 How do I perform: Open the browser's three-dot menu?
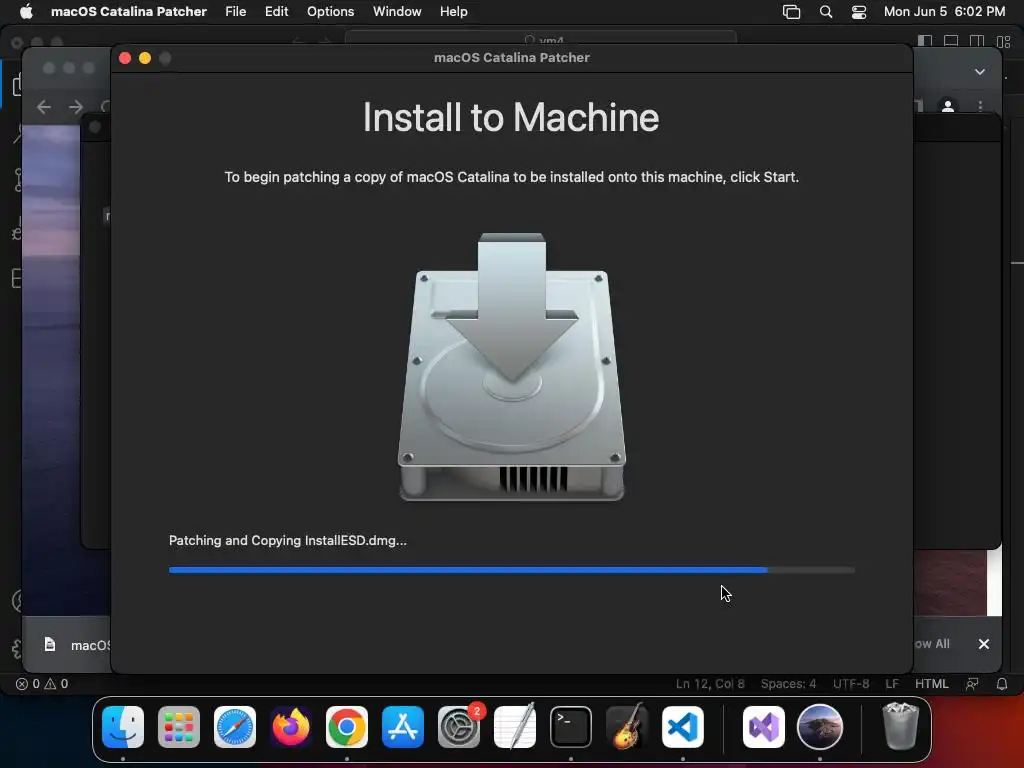click(980, 106)
